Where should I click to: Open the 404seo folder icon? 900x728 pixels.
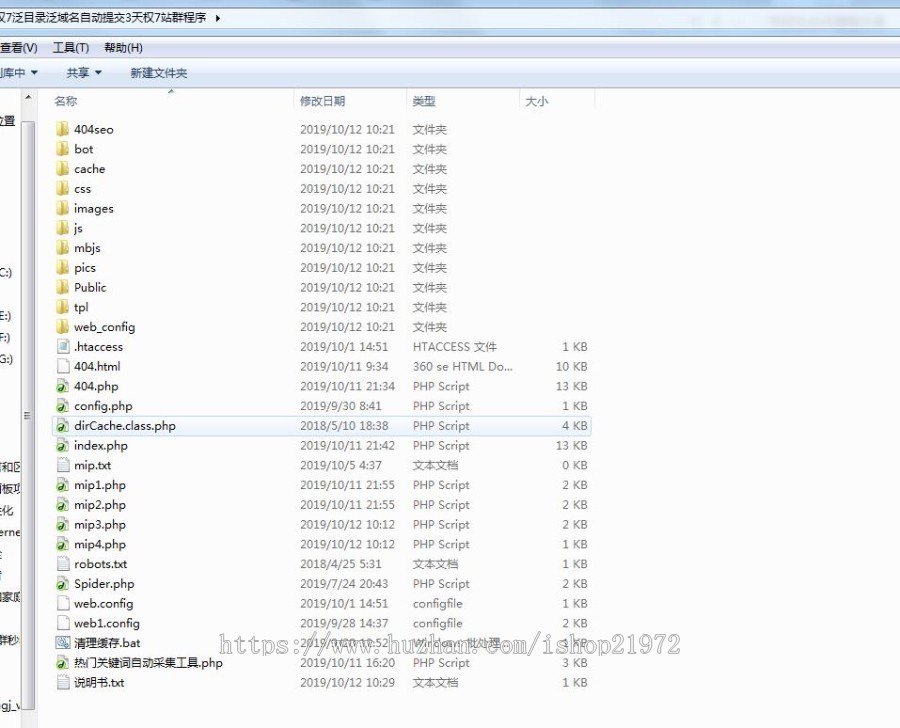[x=63, y=129]
